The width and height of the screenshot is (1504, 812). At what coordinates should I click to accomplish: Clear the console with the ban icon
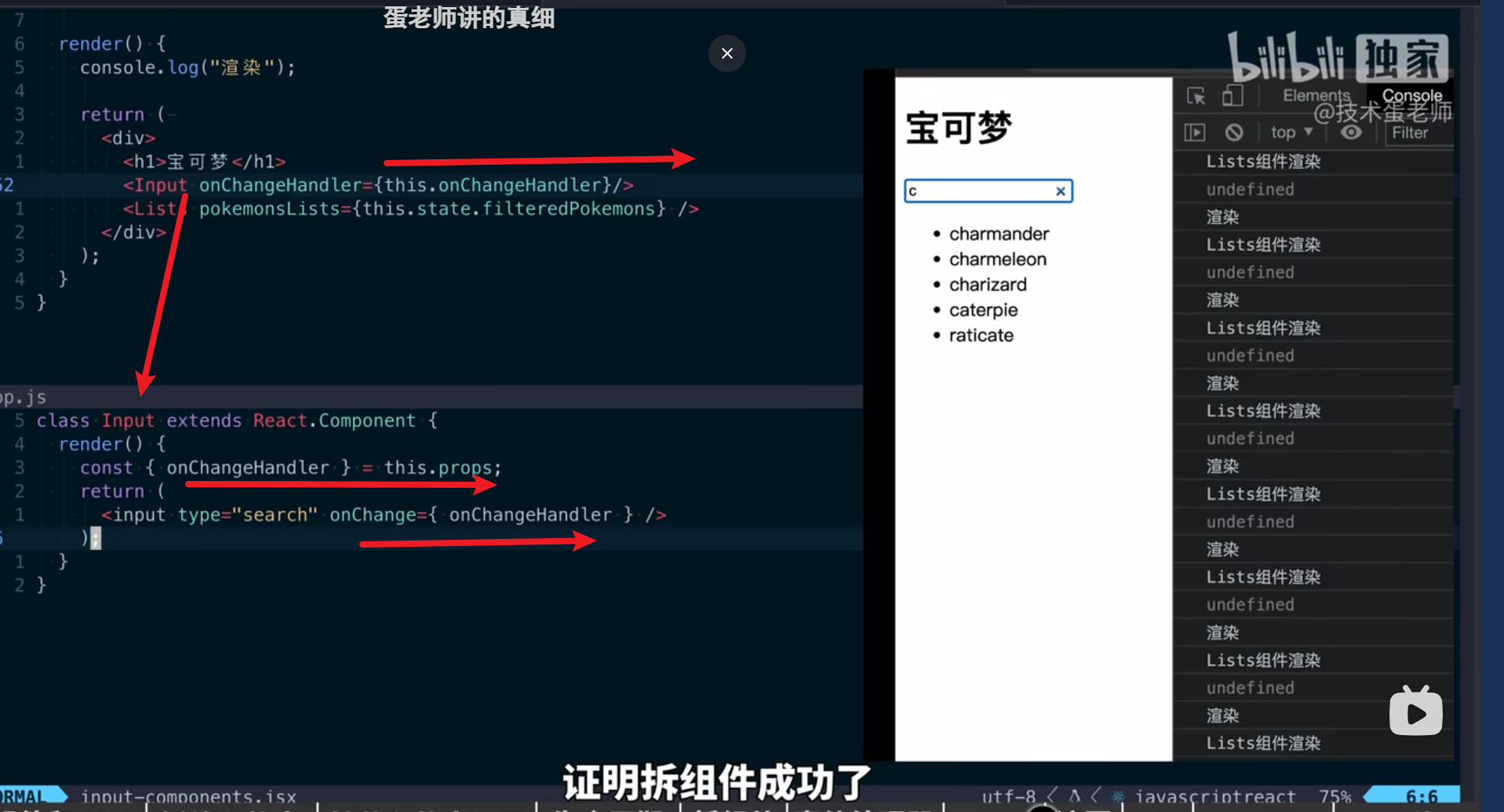pyautogui.click(x=1234, y=133)
